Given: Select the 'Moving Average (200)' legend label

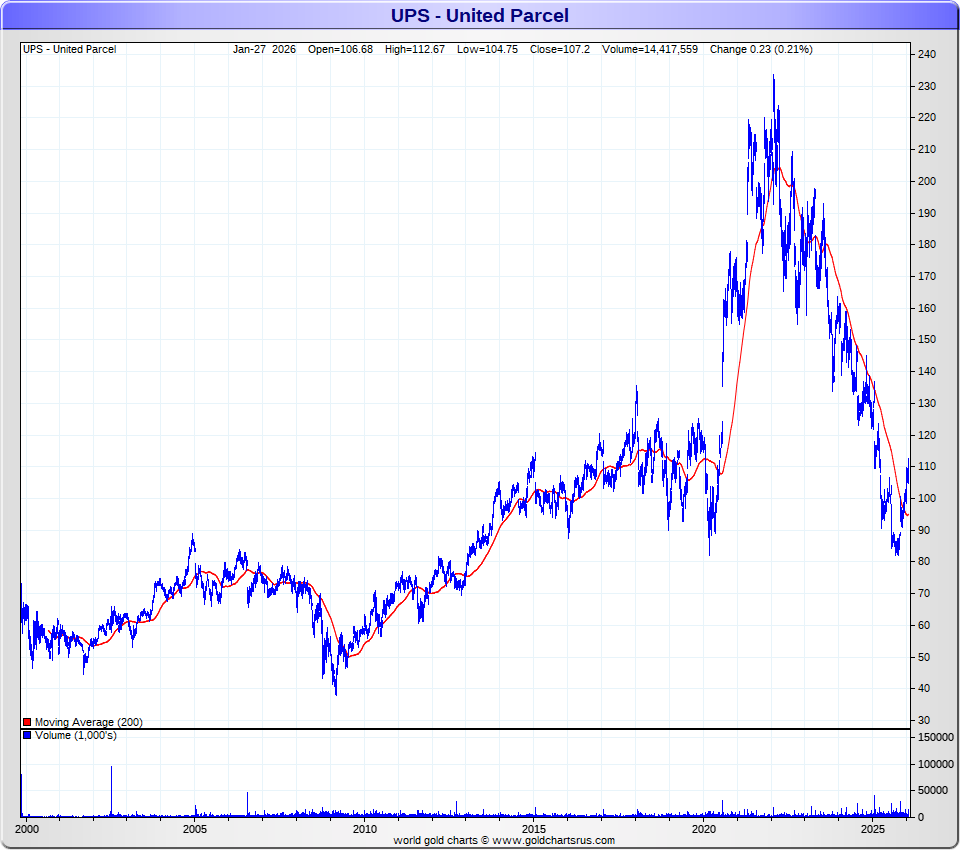Looking at the screenshot, I should [x=89, y=722].
